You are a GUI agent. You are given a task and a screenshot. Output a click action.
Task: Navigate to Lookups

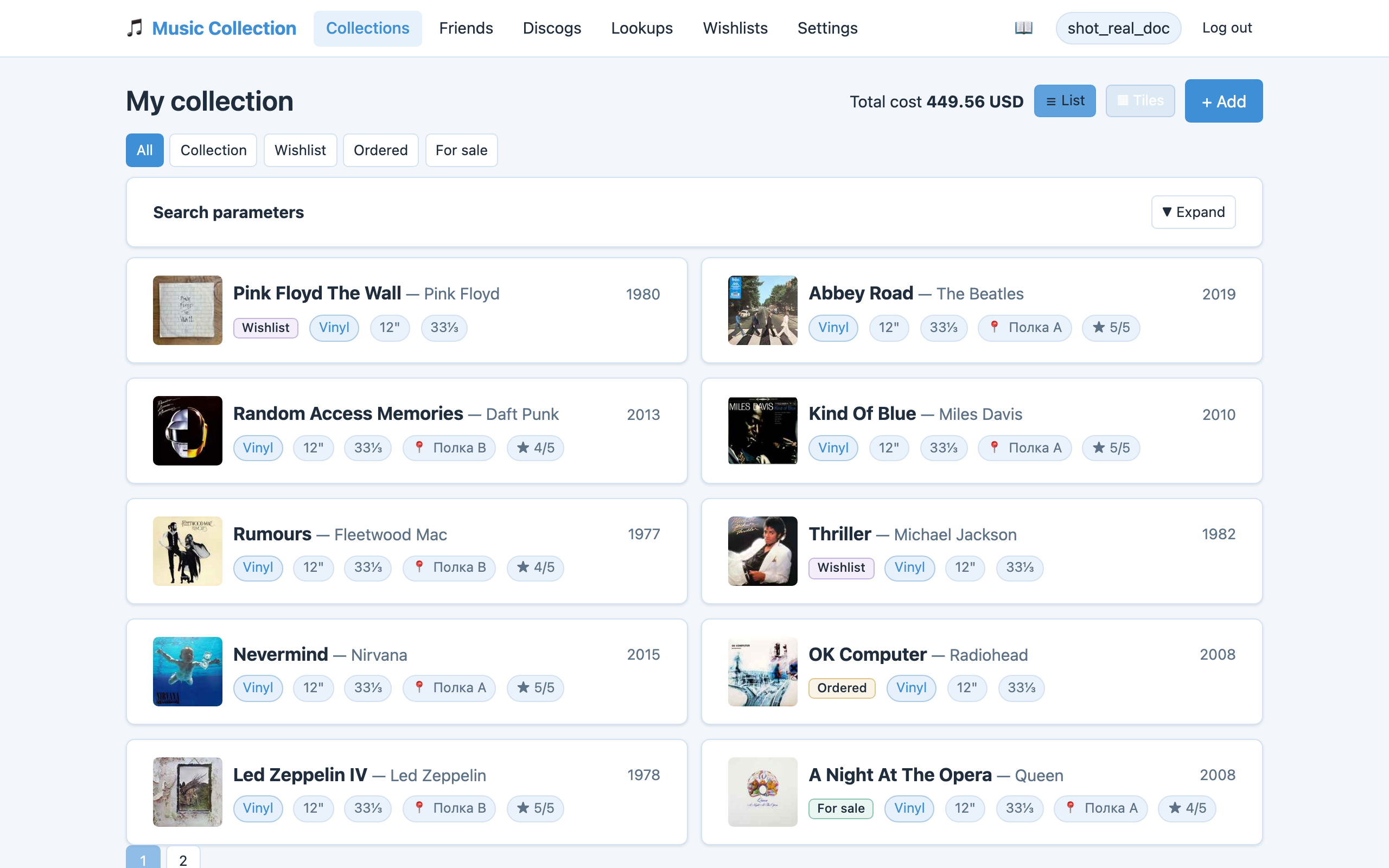(642, 28)
